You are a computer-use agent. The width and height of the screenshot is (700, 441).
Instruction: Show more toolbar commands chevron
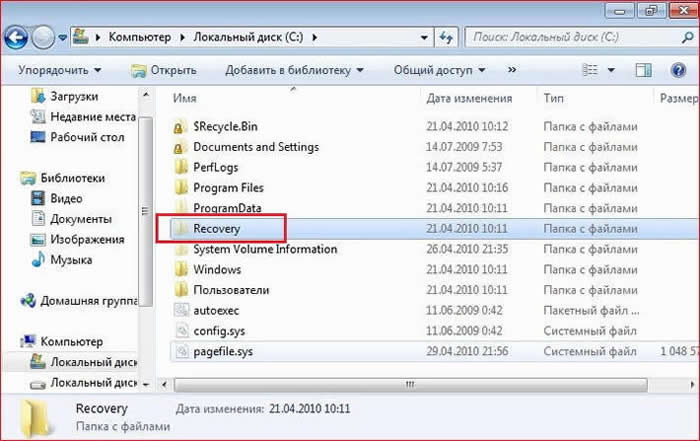(x=512, y=70)
